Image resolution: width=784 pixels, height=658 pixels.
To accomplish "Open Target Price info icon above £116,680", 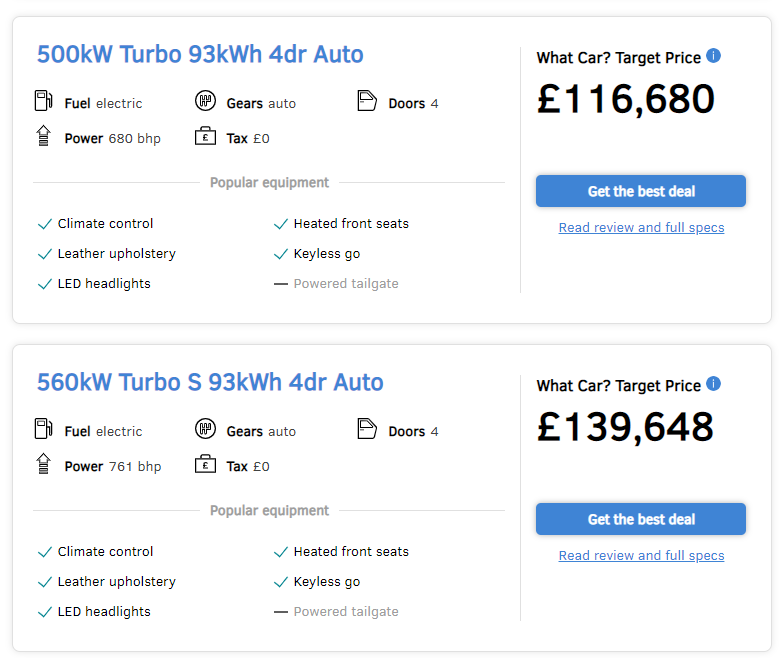I will (x=714, y=56).
